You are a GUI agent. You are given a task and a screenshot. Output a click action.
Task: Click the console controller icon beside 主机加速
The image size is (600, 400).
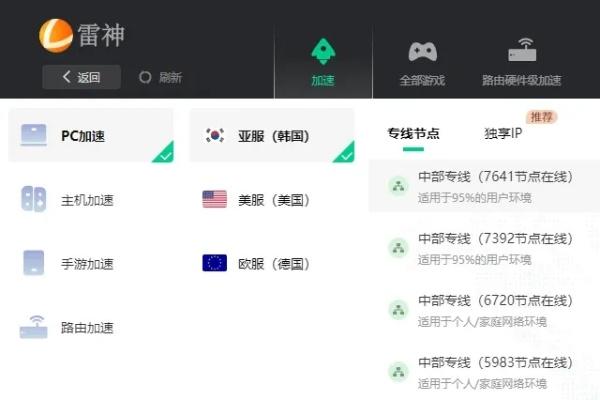[34, 199]
